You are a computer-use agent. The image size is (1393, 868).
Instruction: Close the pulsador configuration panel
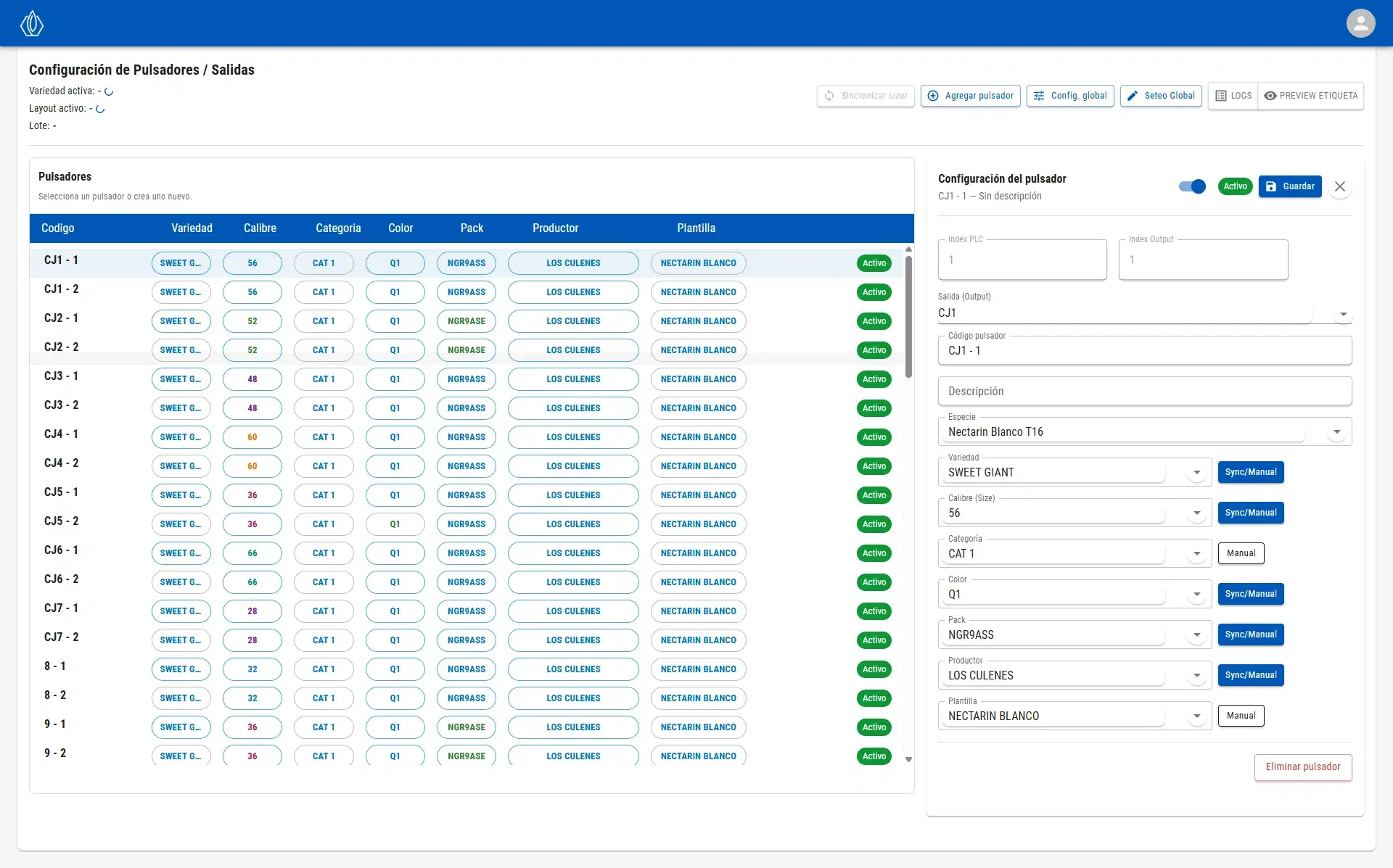coord(1340,186)
